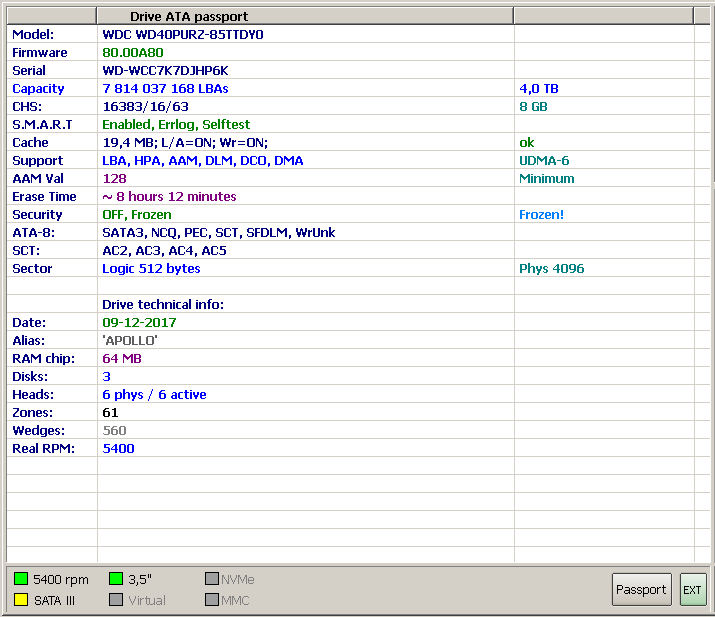715x617 pixels.
Task: Click the UDMA-6 cell
Action: point(544,161)
